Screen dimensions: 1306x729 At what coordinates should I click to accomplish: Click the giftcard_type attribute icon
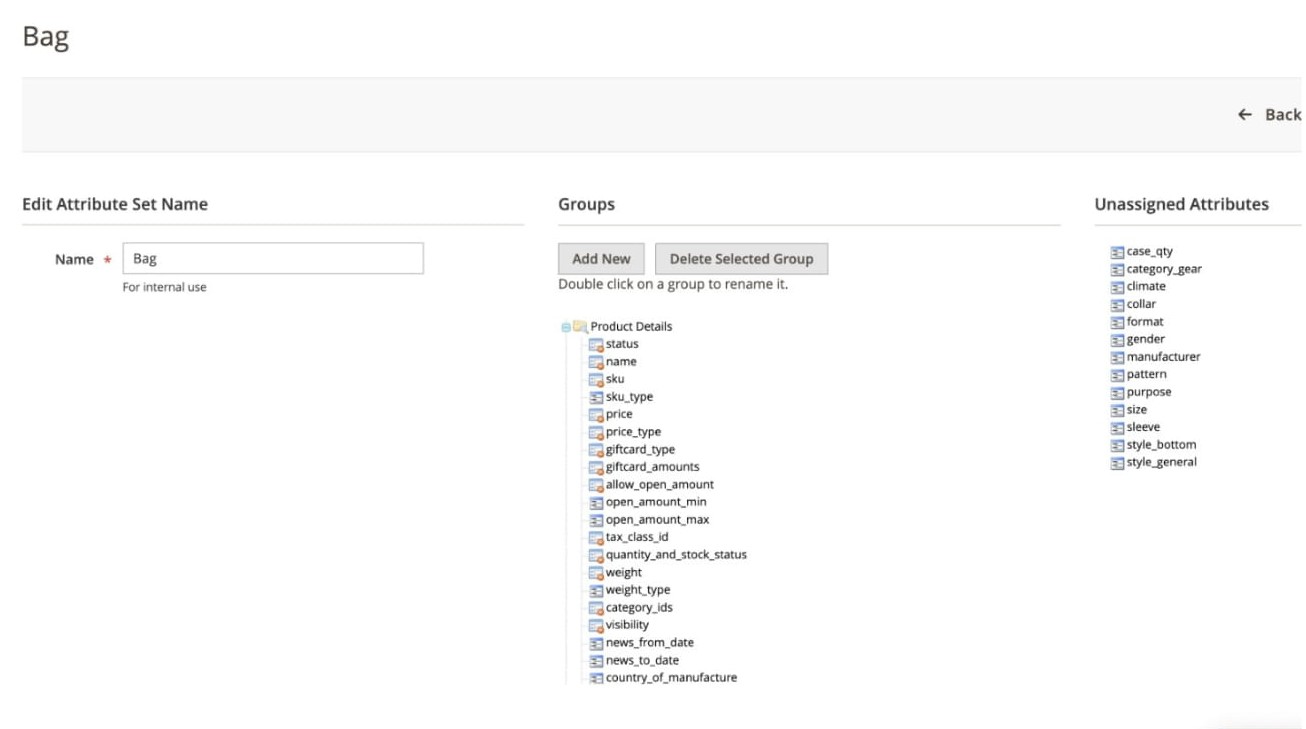pos(596,450)
